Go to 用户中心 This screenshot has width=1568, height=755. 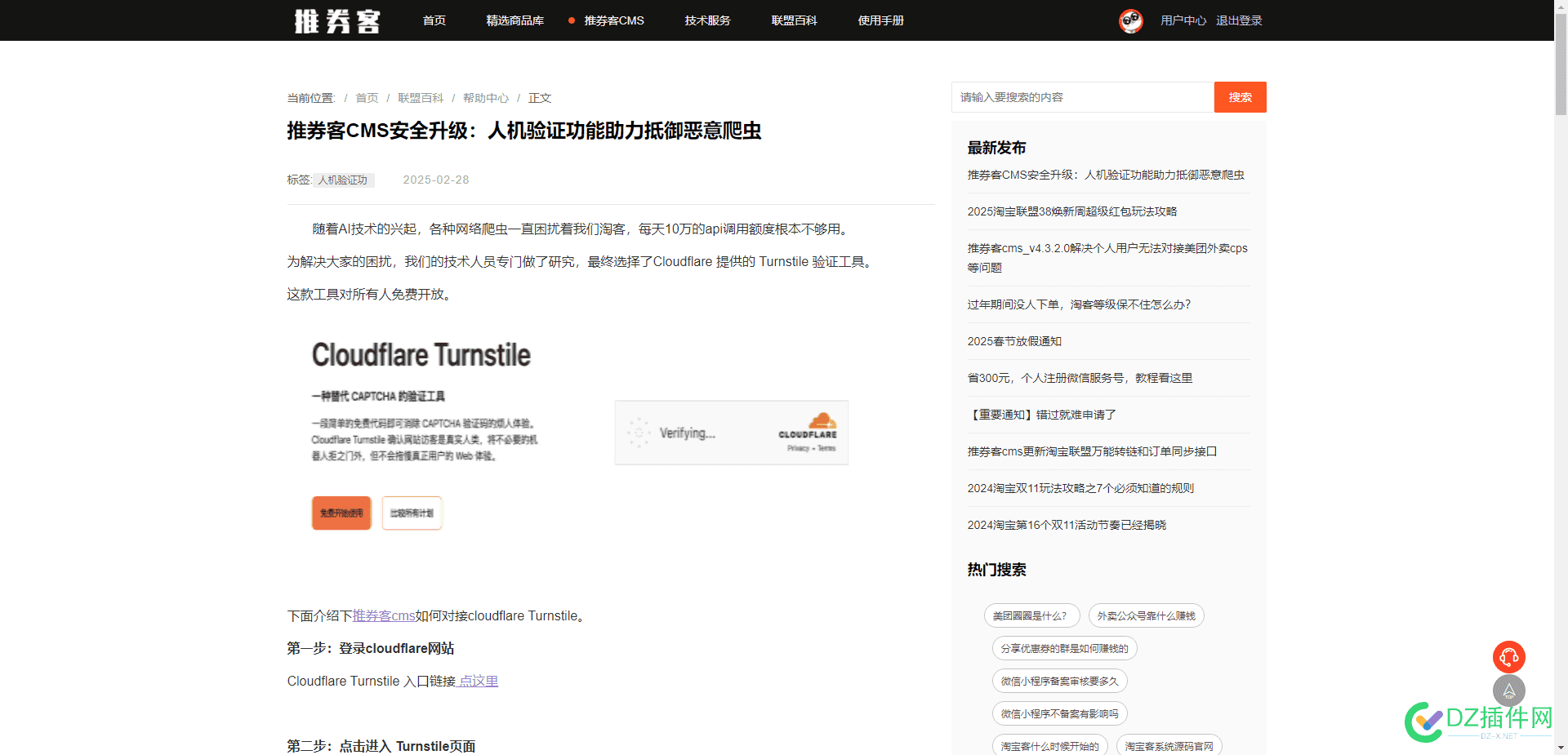pyautogui.click(x=1183, y=20)
